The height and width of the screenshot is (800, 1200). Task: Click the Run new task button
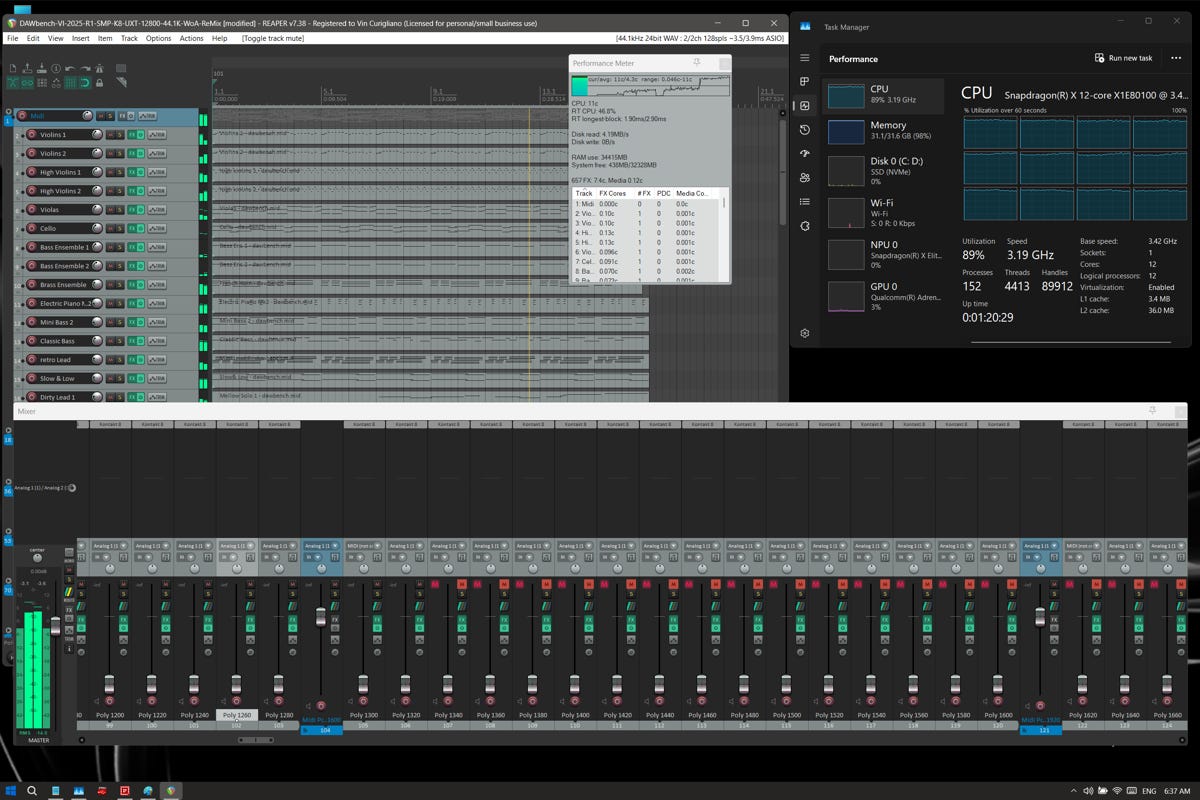pos(1123,58)
